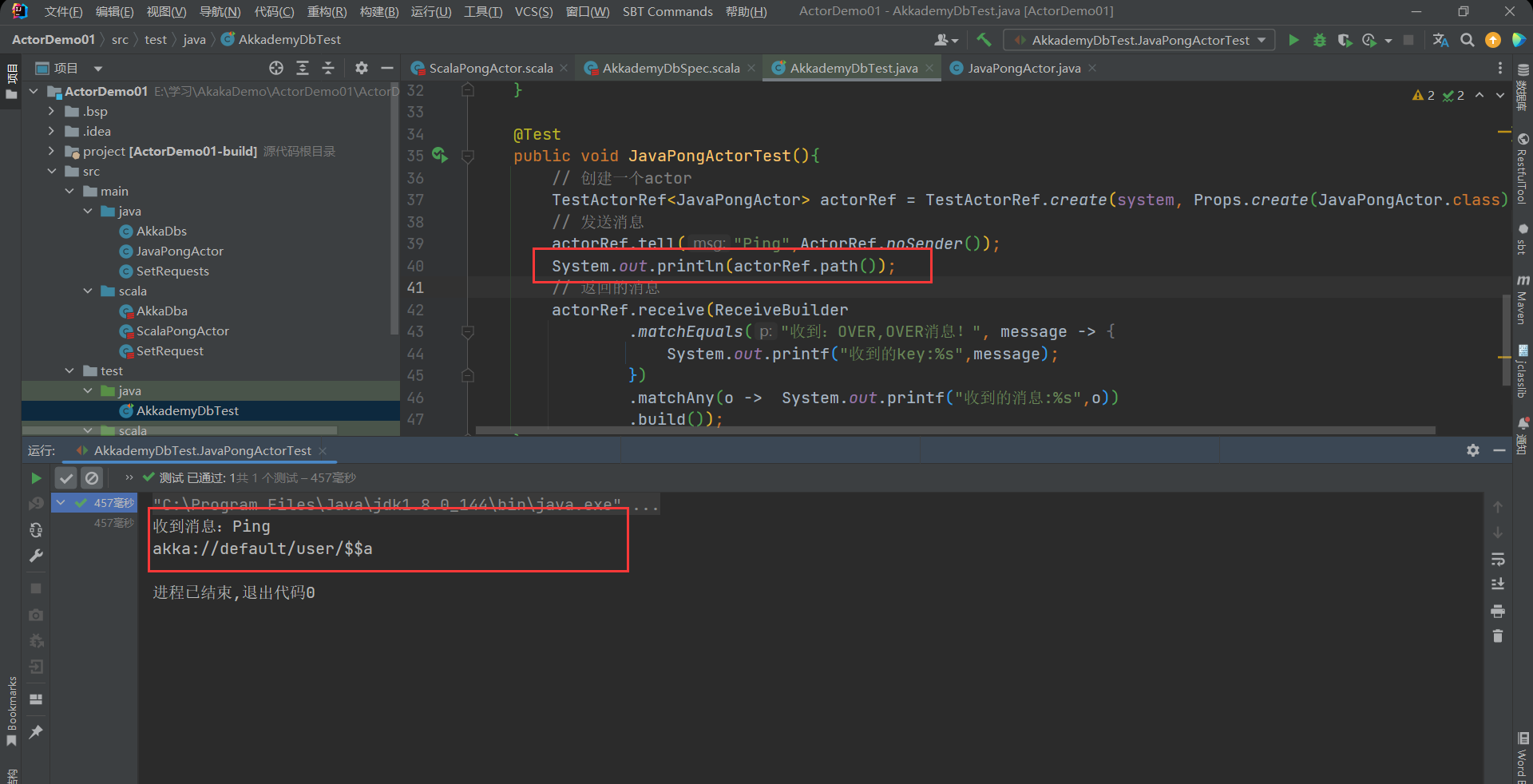Open Run panel settings gear
The height and width of the screenshot is (784, 1533).
1473,450
